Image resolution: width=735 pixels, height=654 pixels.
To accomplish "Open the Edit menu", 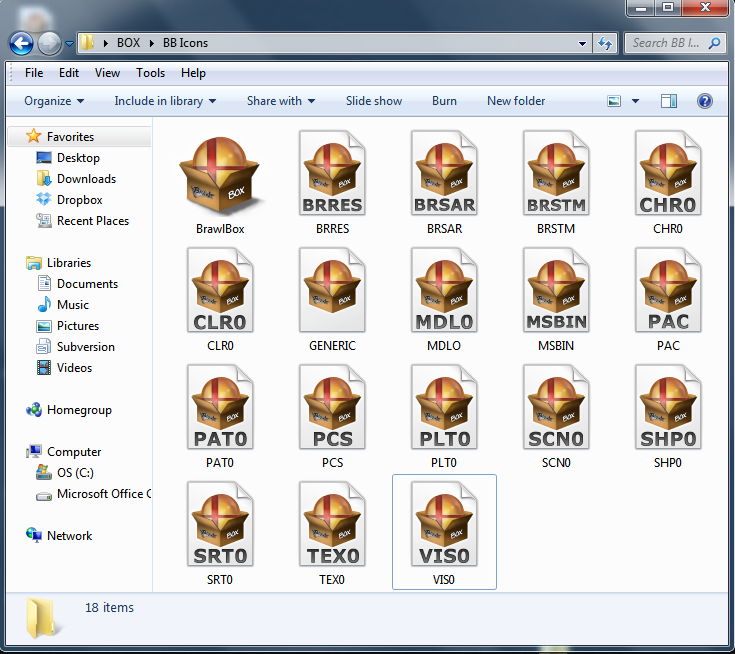I will pyautogui.click(x=69, y=73).
